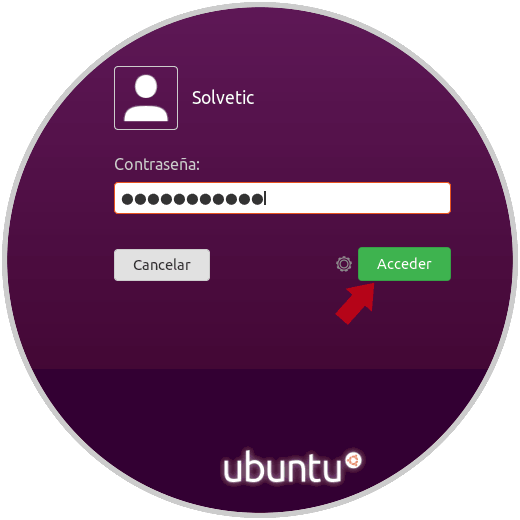Screen dimensions: 520x520
Task: Click the Cancelar button
Action: point(162,265)
